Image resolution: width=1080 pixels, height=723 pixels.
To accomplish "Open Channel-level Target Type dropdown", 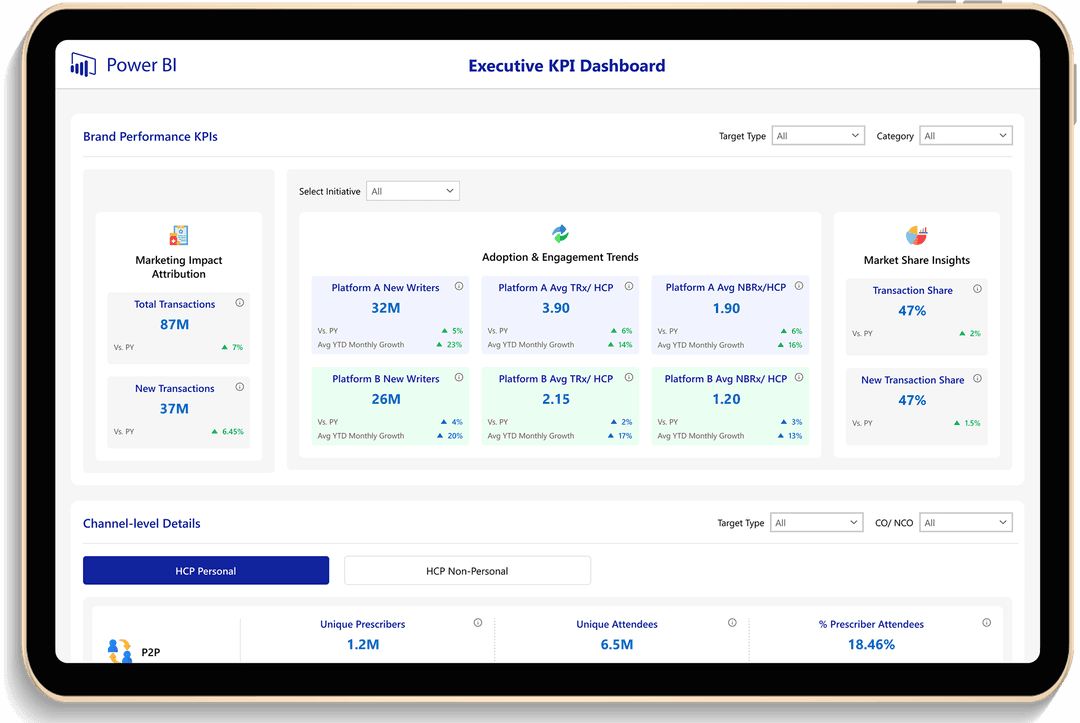I will click(816, 522).
